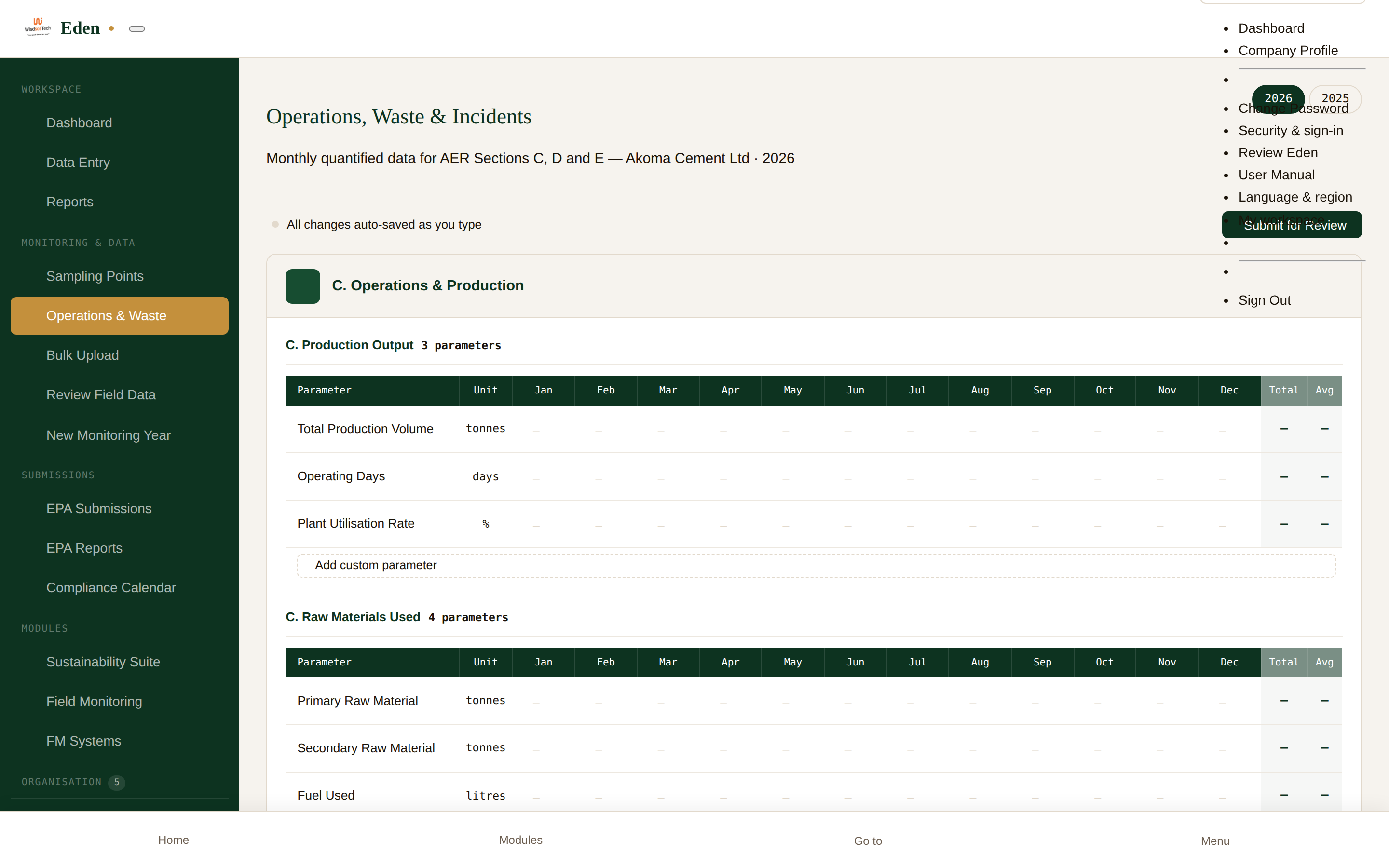
Task: Open EPA Reports
Action: [120, 548]
